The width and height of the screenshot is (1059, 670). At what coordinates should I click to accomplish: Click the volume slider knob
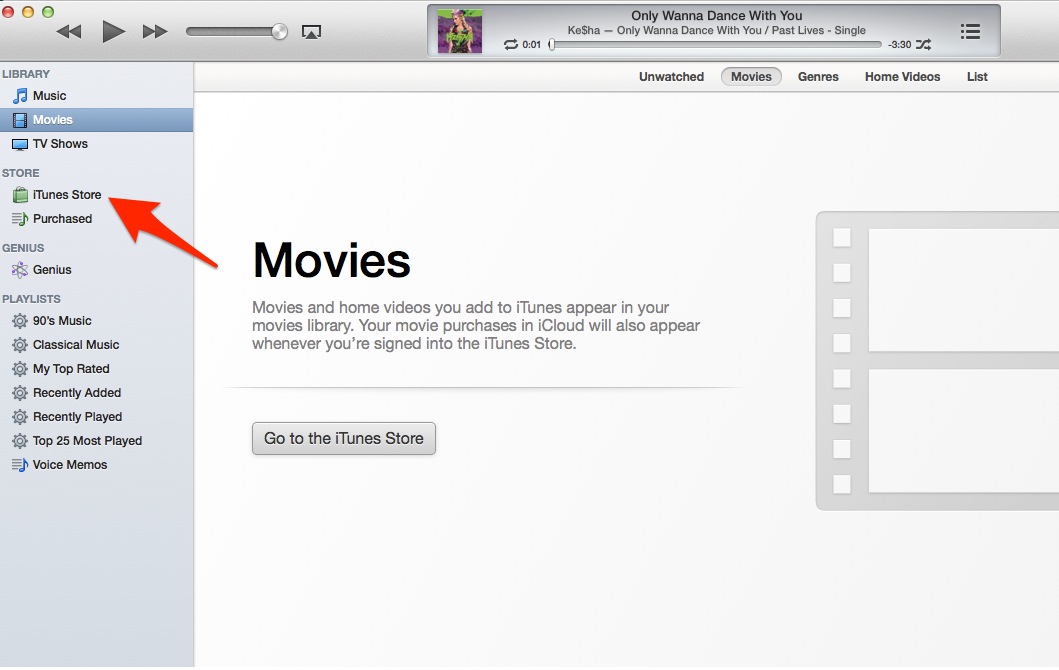pyautogui.click(x=279, y=31)
